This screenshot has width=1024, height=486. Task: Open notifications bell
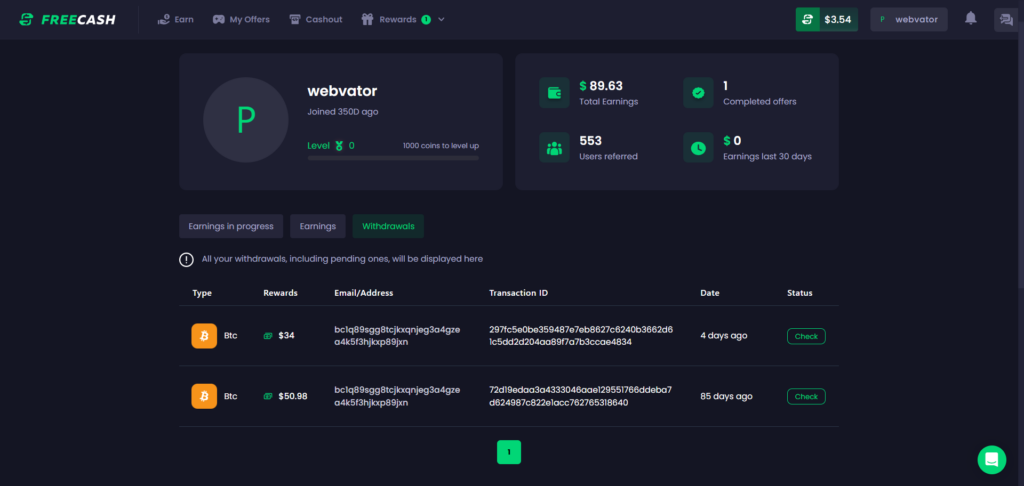[971, 18]
